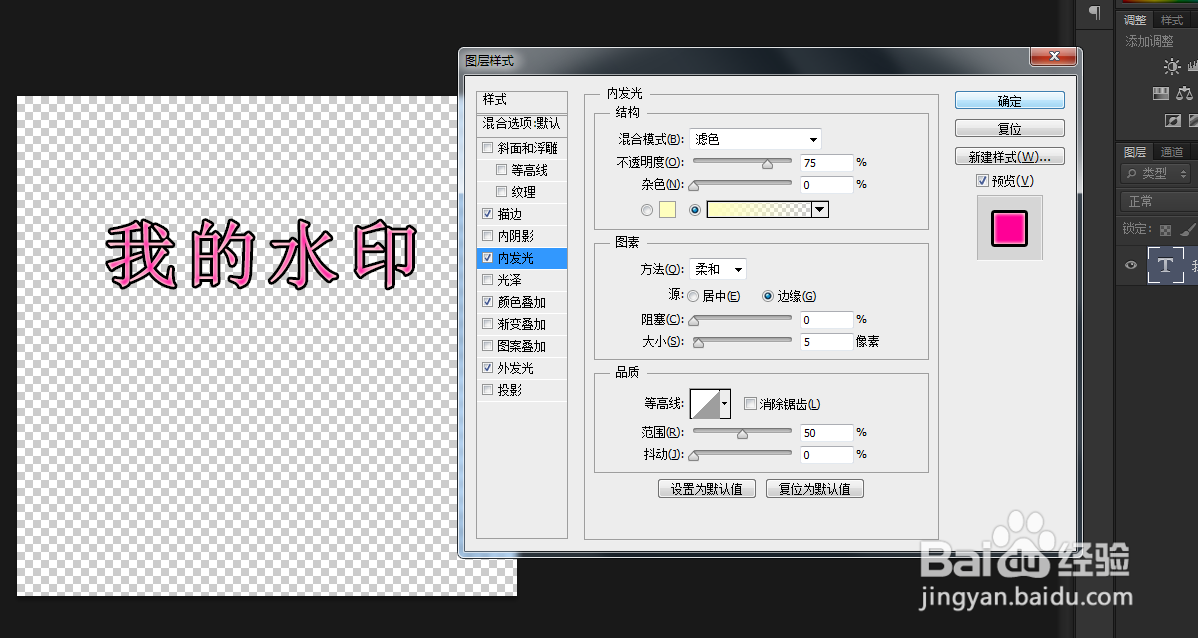Open the 正常 layer blend mode dropdown
Viewport: 1198px width, 638px height.
click(1159, 201)
